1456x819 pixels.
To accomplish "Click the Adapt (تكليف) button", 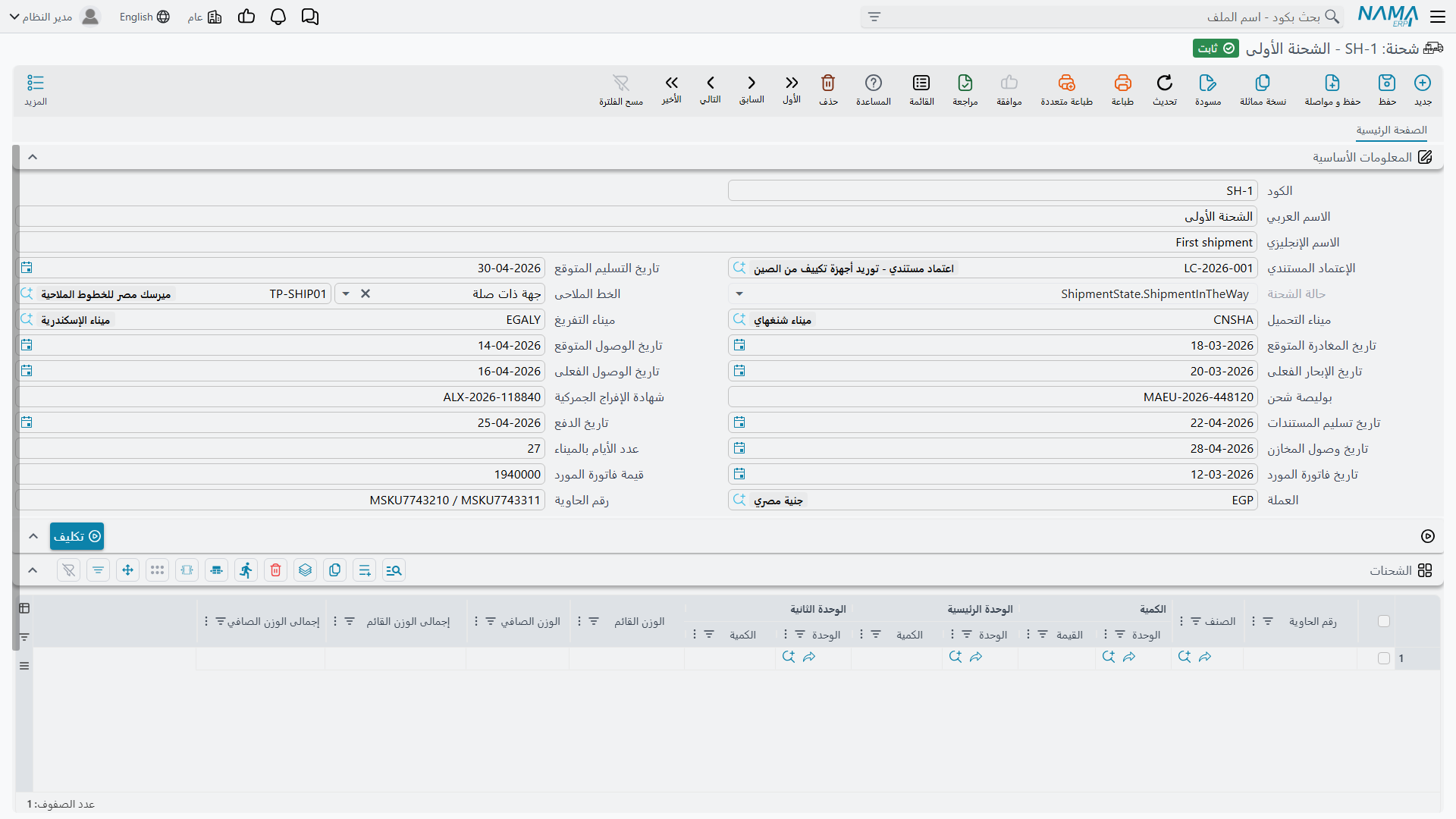I will (77, 536).
